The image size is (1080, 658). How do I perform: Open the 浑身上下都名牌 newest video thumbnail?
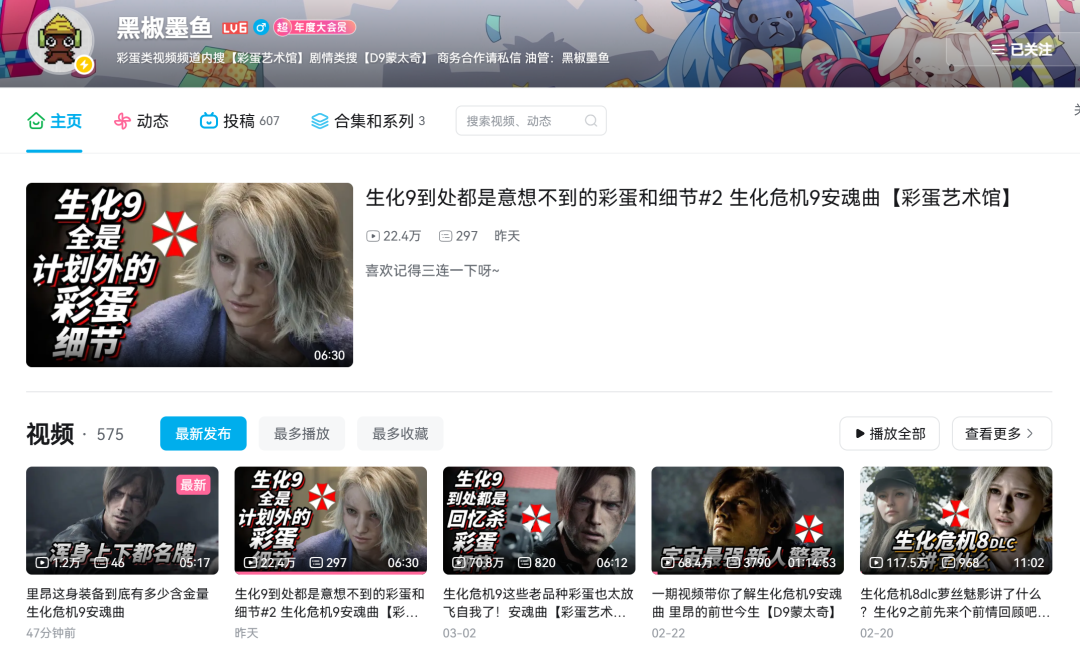(x=122, y=520)
